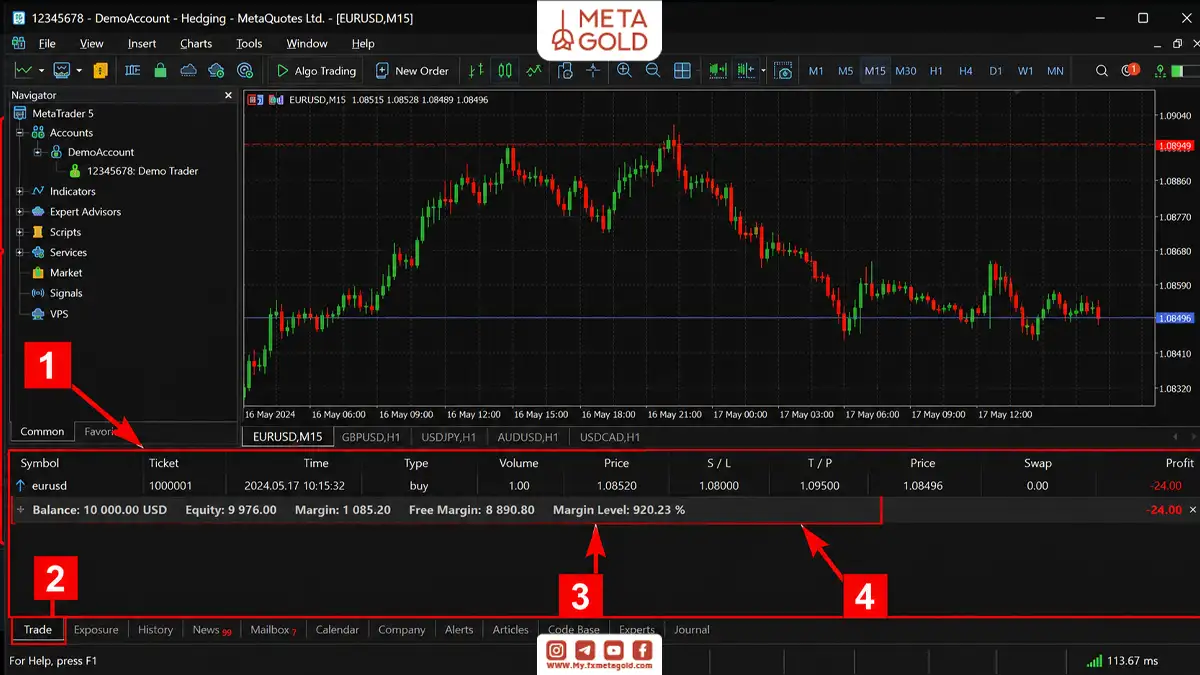The image size is (1200, 675).
Task: Toggle Algo Trading on
Action: pos(315,71)
